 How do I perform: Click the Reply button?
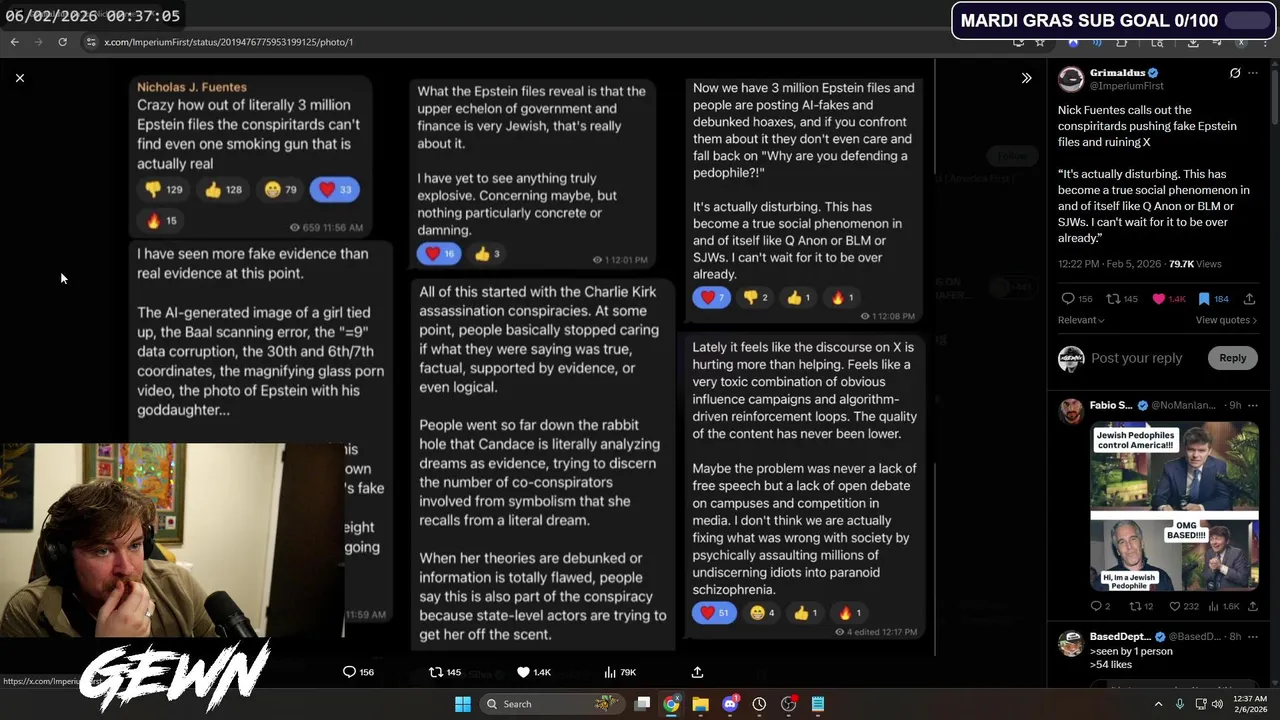click(1232, 358)
